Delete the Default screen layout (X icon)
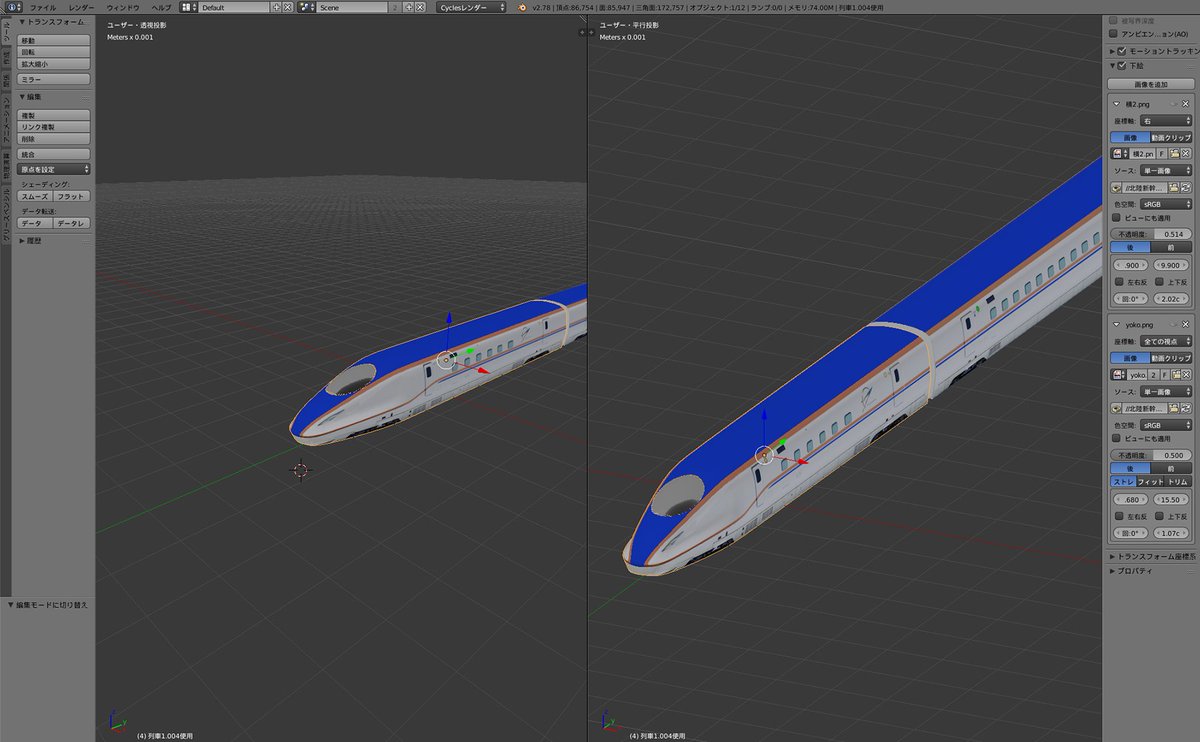This screenshot has height=742, width=1200. (288, 7)
